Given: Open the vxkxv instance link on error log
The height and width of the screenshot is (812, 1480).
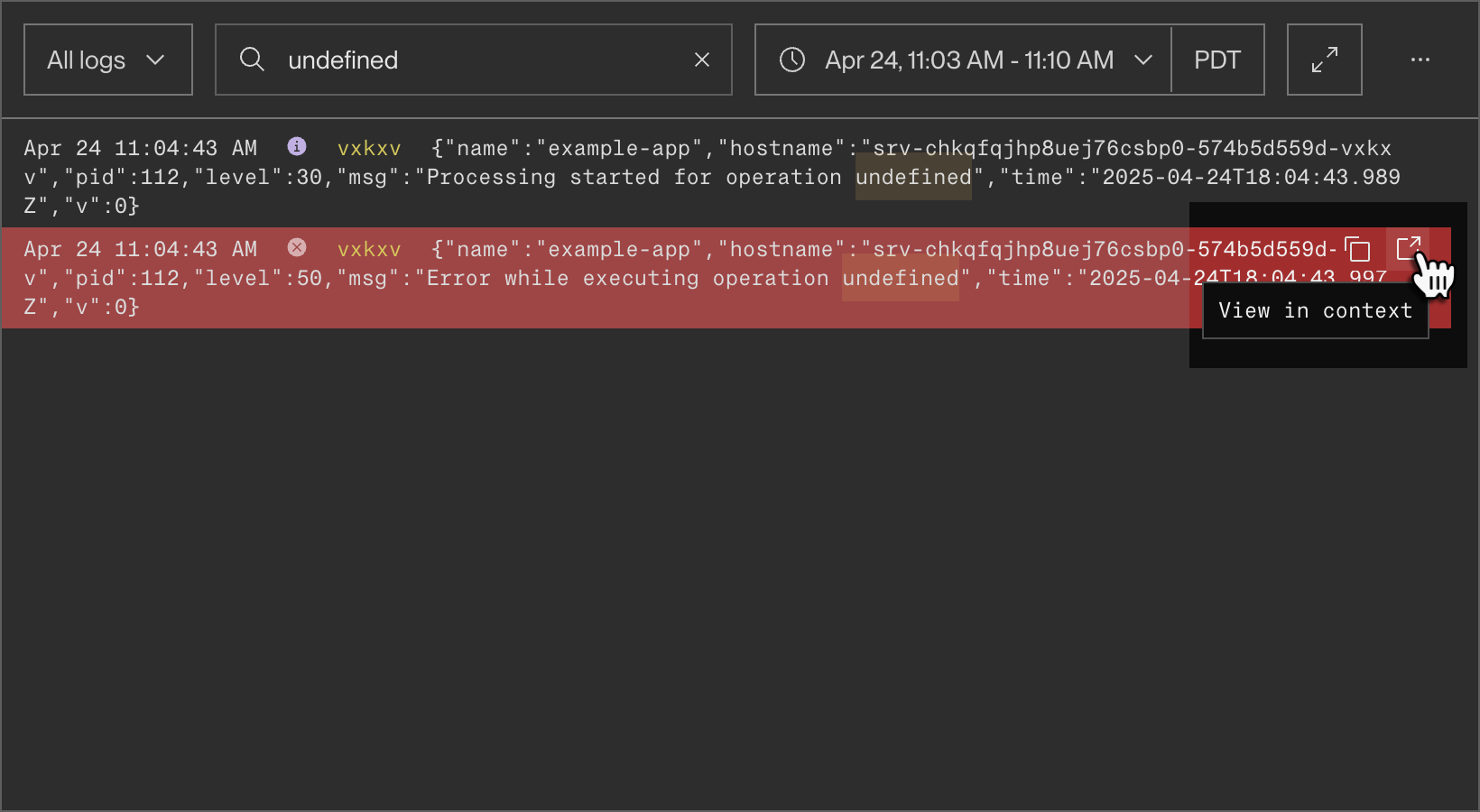Looking at the screenshot, I should coord(368,248).
